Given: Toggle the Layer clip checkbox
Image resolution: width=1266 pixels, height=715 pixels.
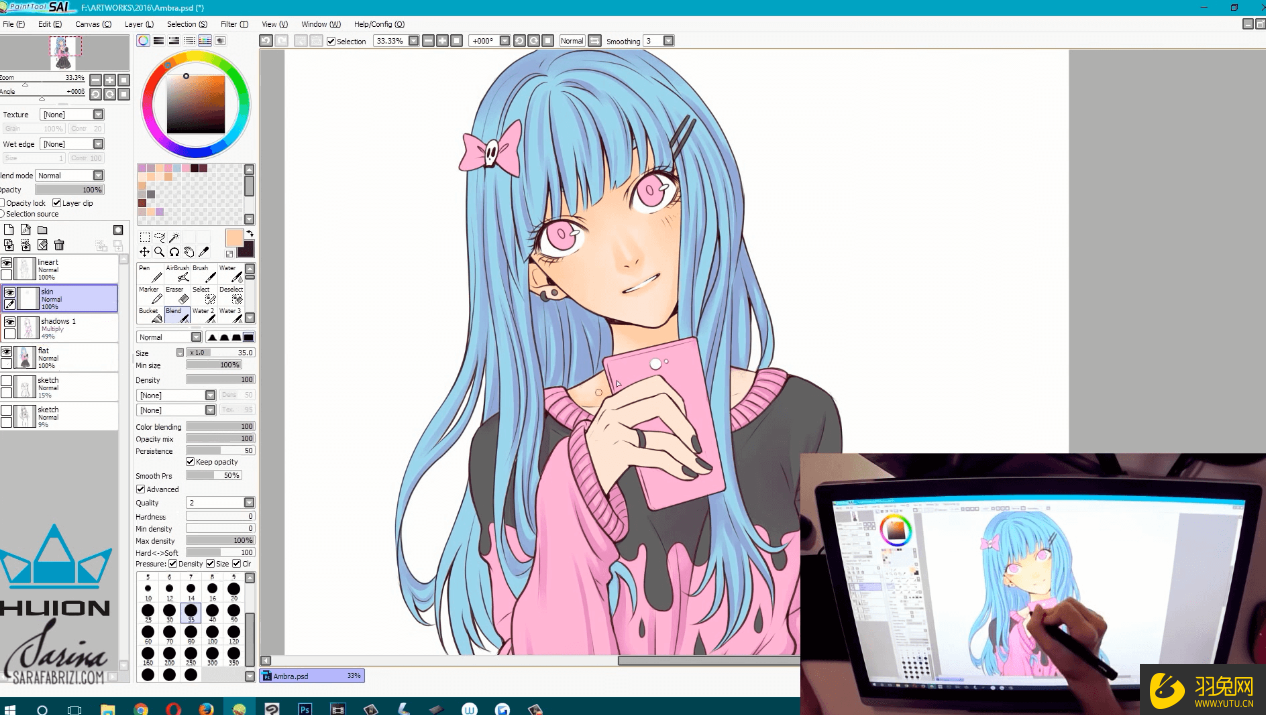Looking at the screenshot, I should pos(57,203).
